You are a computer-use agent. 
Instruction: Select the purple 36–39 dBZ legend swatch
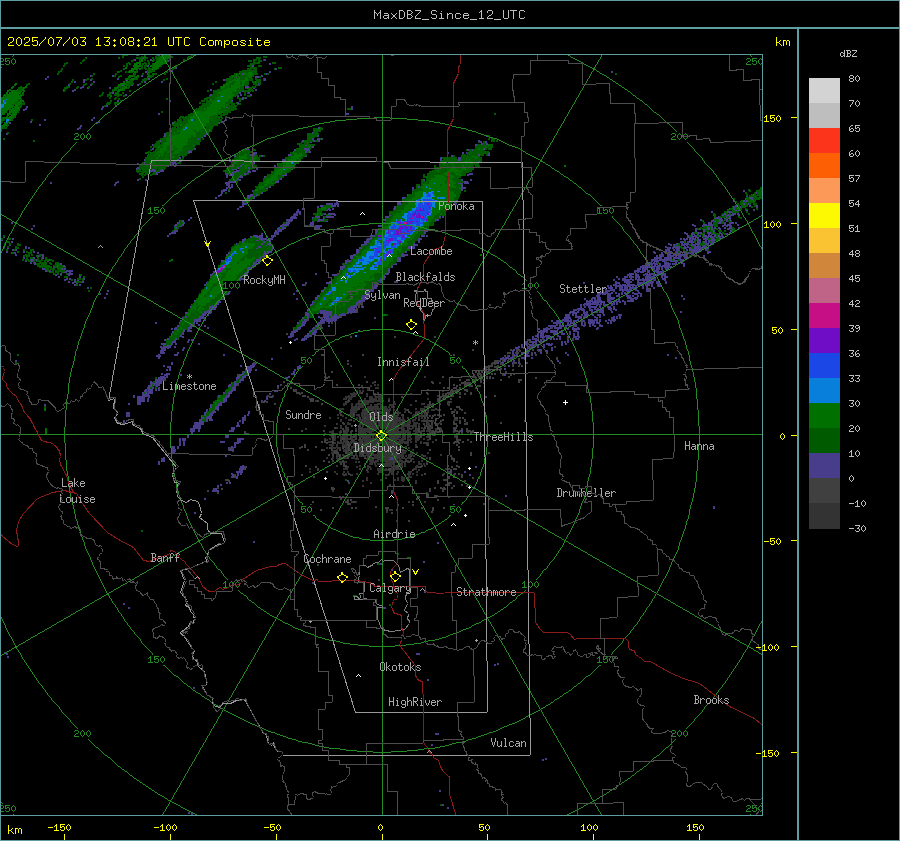point(824,340)
